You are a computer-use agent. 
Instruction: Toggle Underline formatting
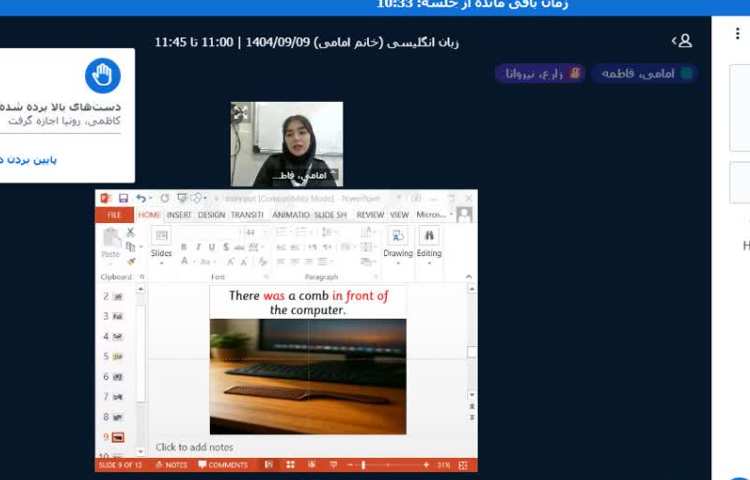212,247
